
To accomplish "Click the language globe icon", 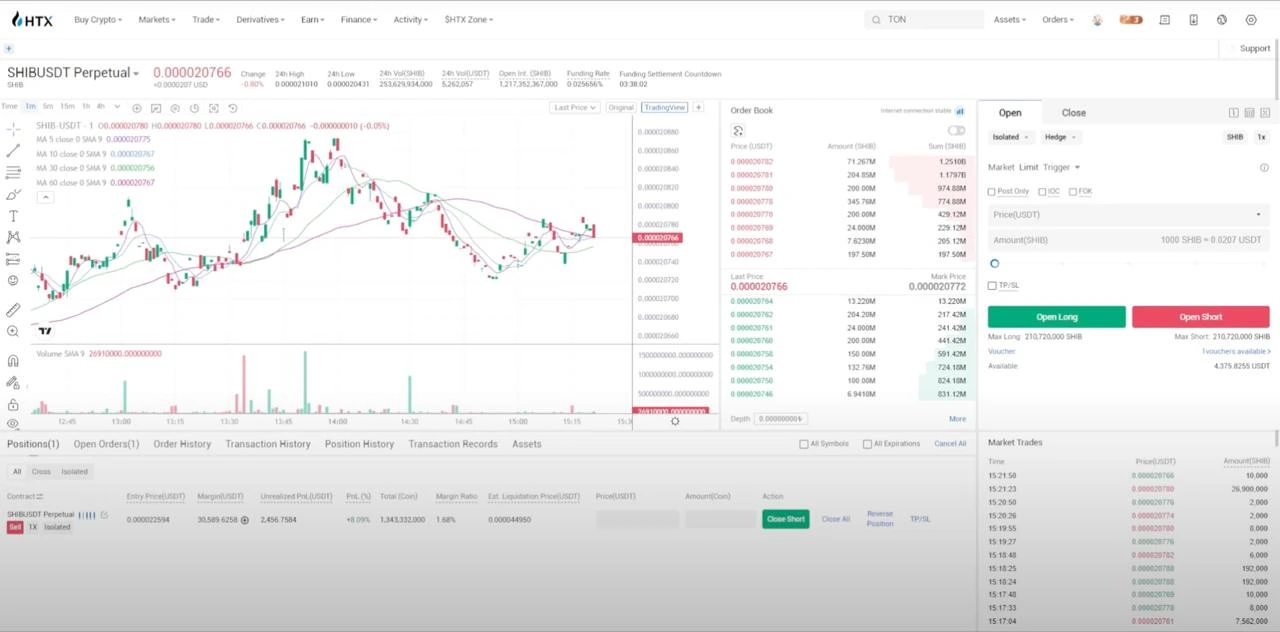I will 1222,20.
